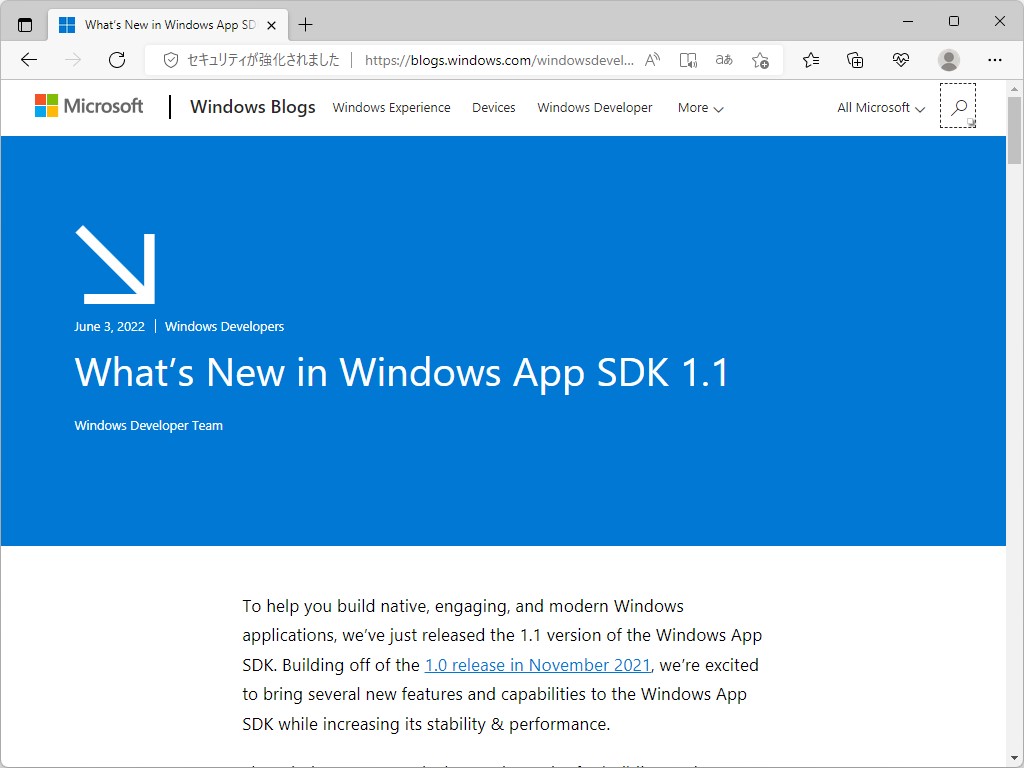Click the scrollbar down arrow
Screen dimensions: 1024x768
1014,758
